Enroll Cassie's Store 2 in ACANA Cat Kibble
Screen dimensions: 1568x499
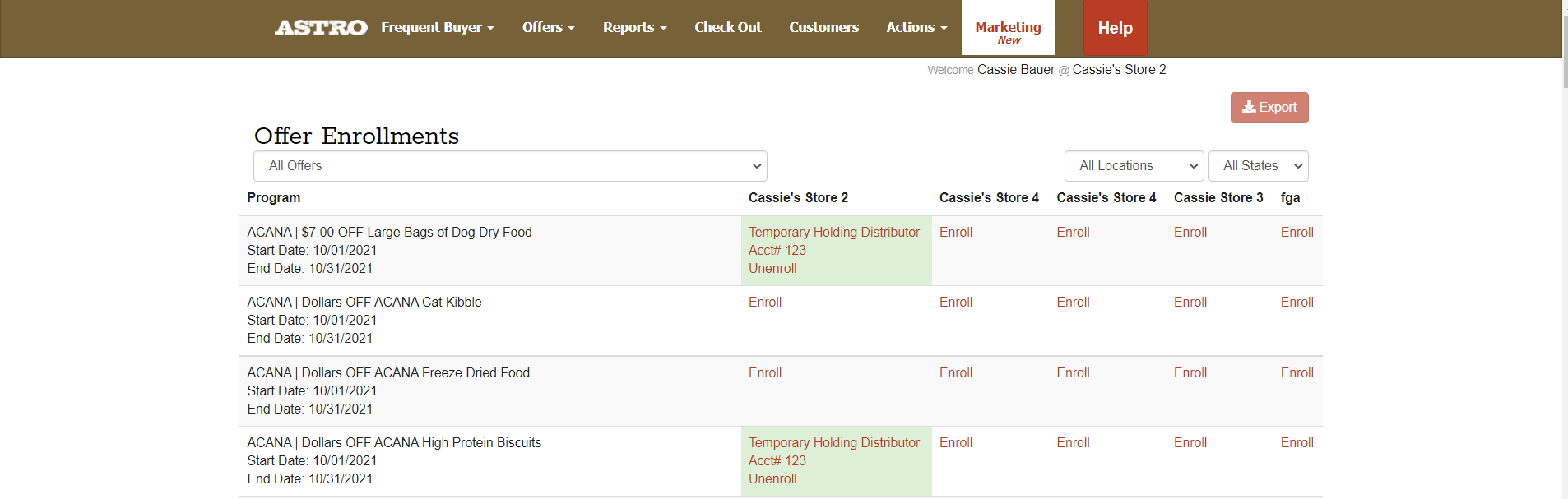(x=764, y=303)
